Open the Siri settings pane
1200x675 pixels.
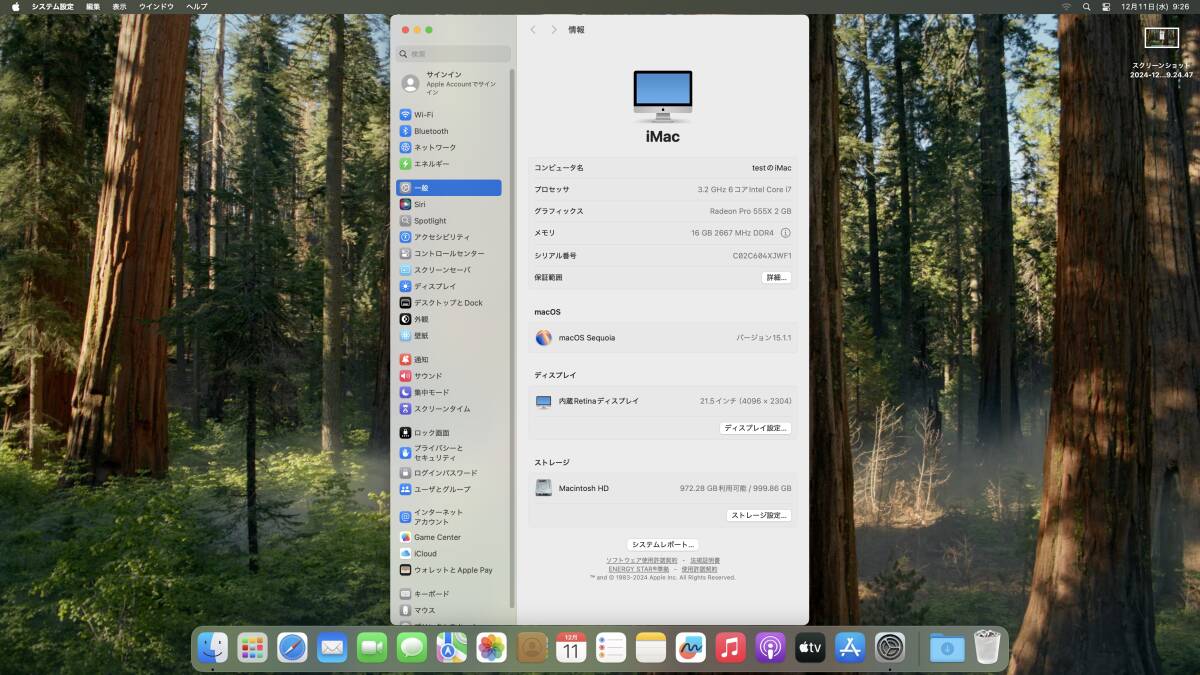coord(419,204)
